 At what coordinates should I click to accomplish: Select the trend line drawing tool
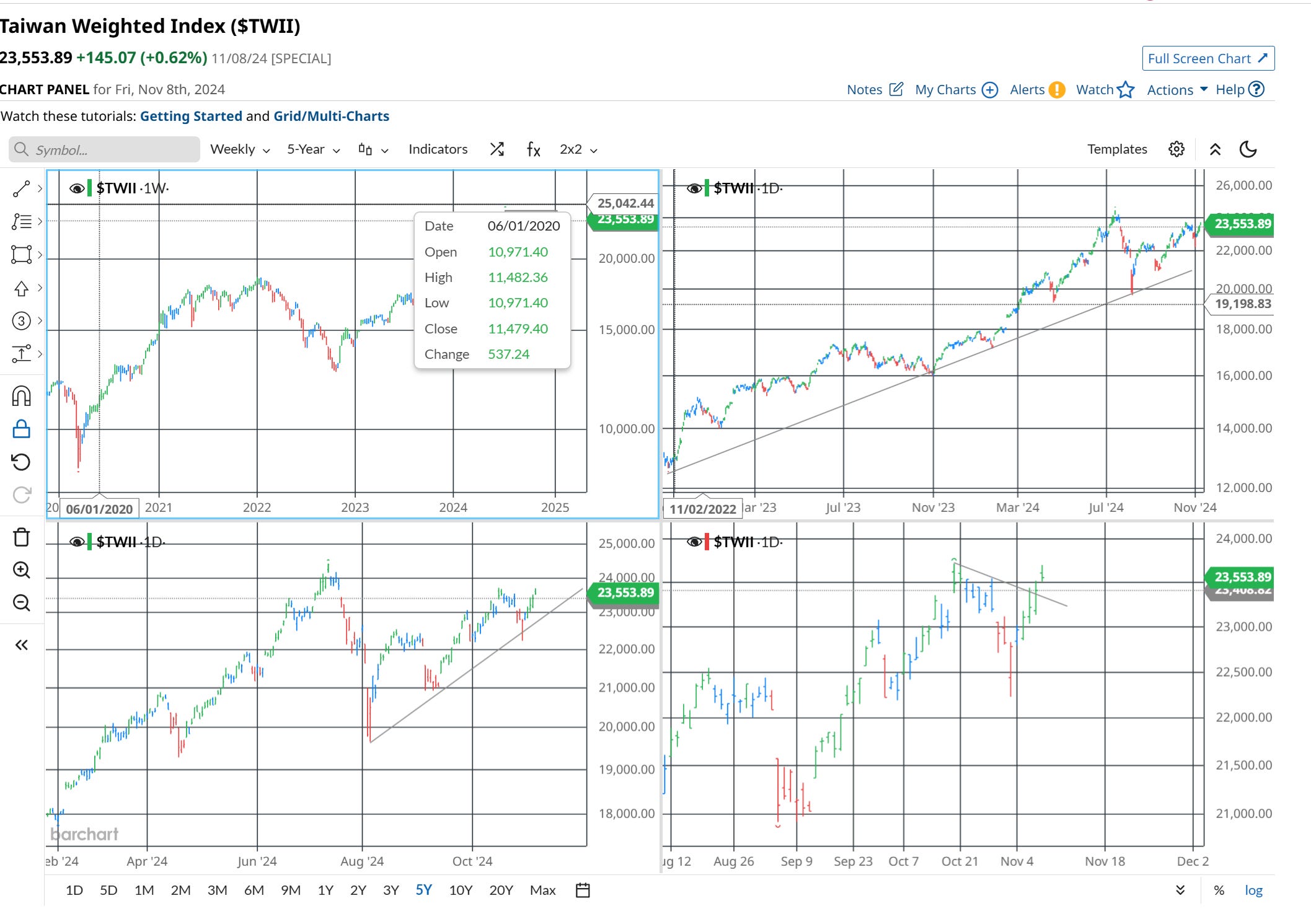point(21,188)
